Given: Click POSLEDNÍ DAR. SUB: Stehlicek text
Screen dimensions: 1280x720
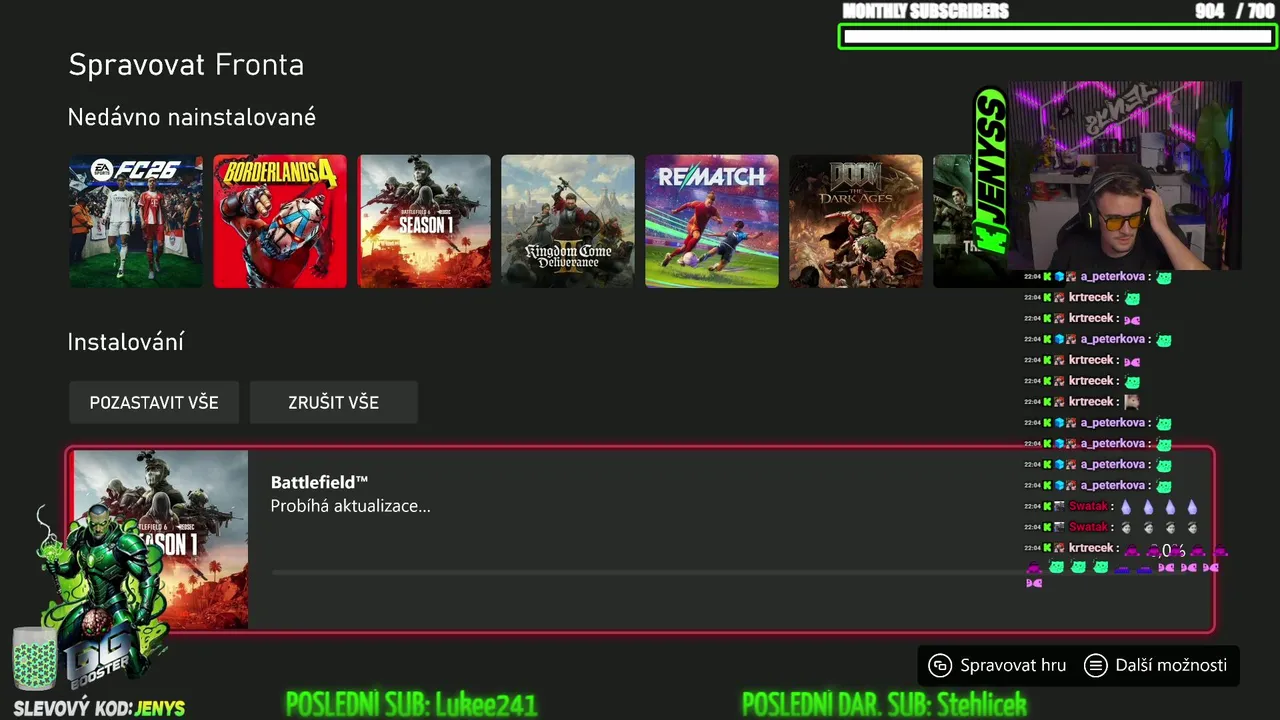Looking at the screenshot, I should (x=884, y=704).
